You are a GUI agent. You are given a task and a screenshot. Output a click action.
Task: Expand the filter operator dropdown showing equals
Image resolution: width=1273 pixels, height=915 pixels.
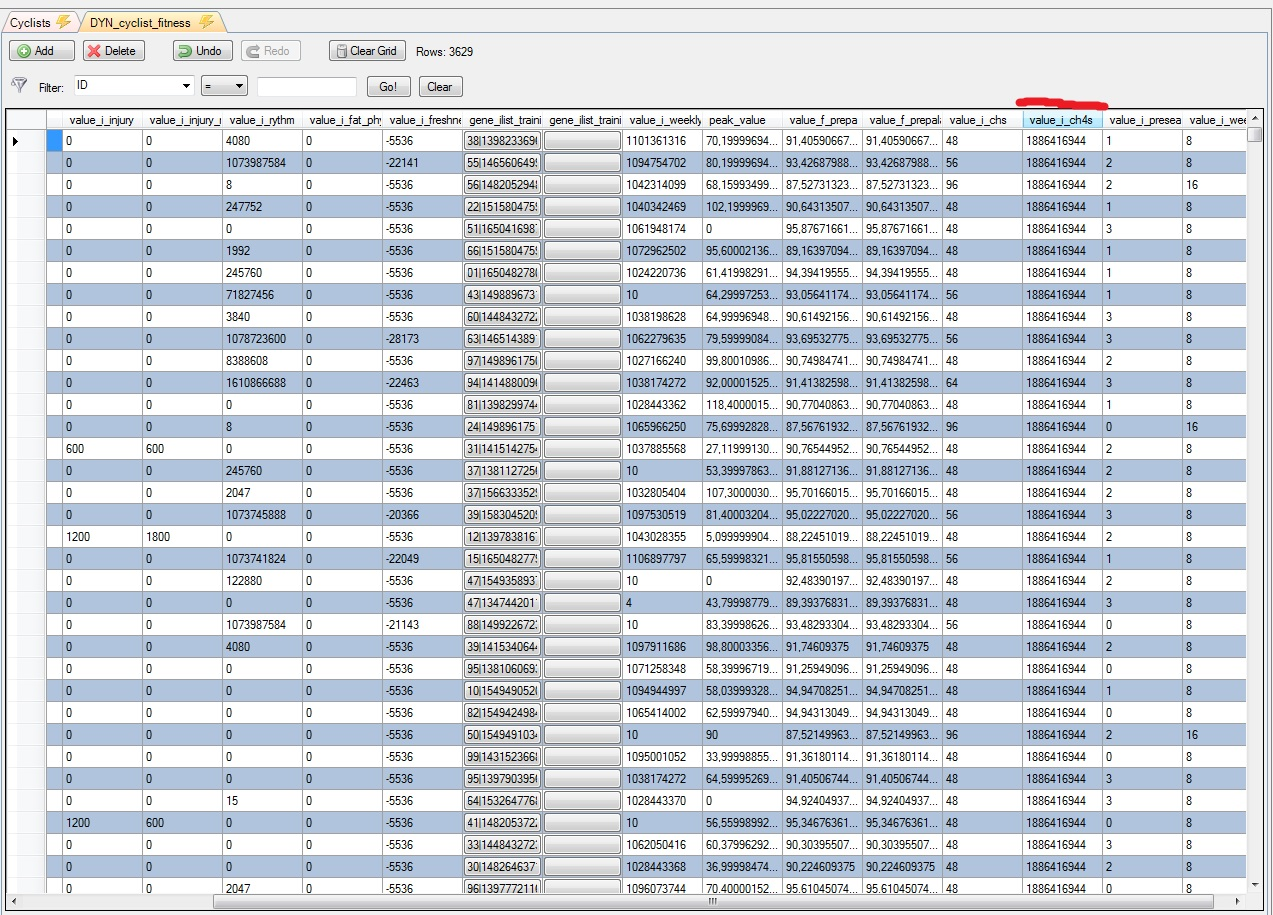pyautogui.click(x=238, y=87)
